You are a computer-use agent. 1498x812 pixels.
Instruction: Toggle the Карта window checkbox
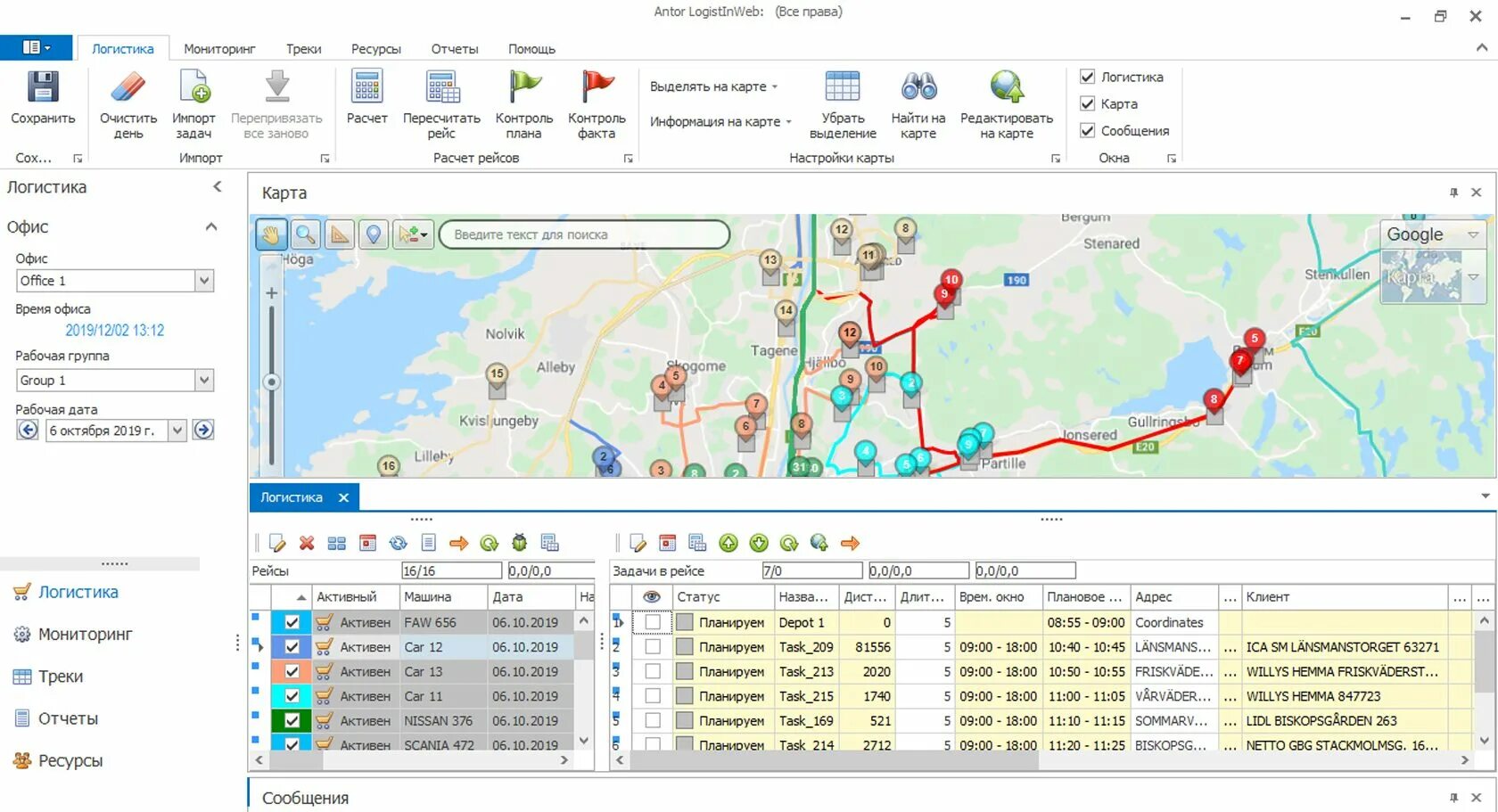click(x=1087, y=103)
